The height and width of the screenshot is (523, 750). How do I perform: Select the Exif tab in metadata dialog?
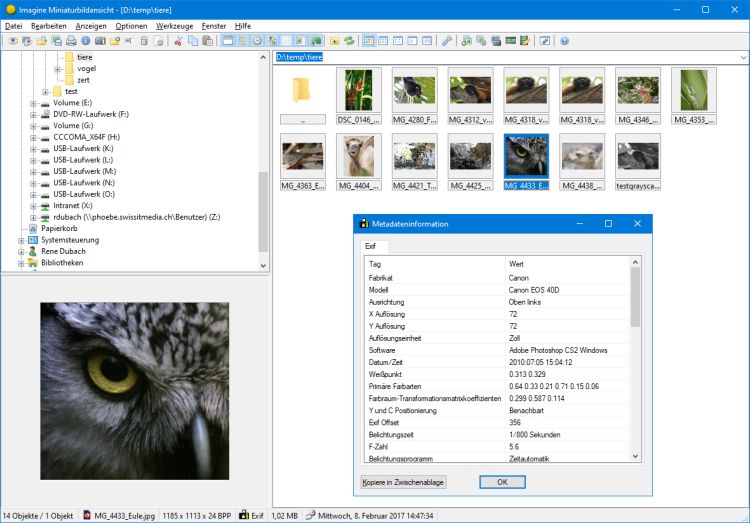(x=370, y=245)
